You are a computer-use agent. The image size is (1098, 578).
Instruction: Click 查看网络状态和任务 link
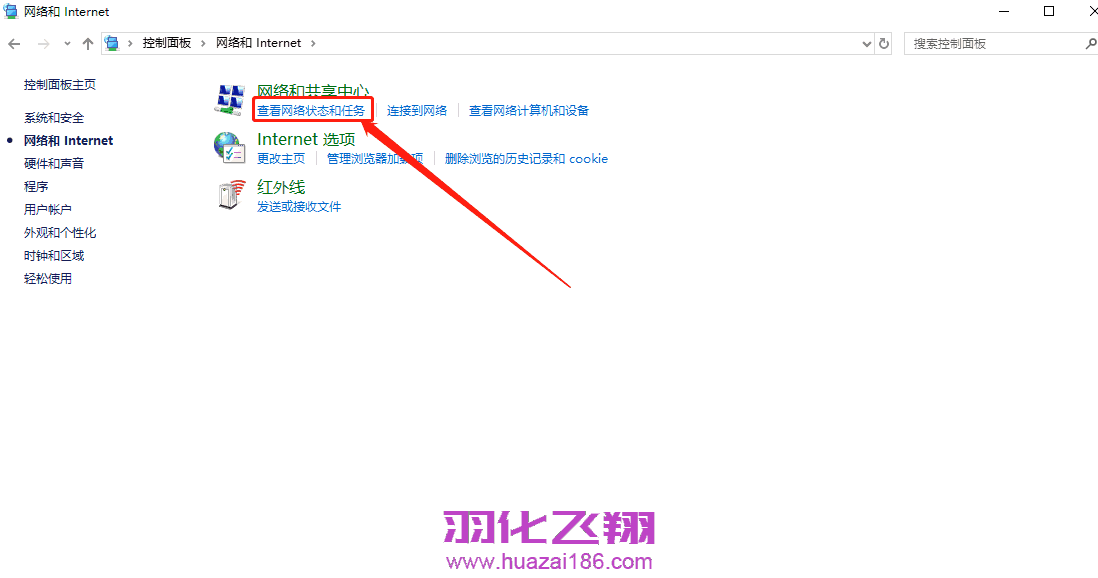(x=311, y=111)
